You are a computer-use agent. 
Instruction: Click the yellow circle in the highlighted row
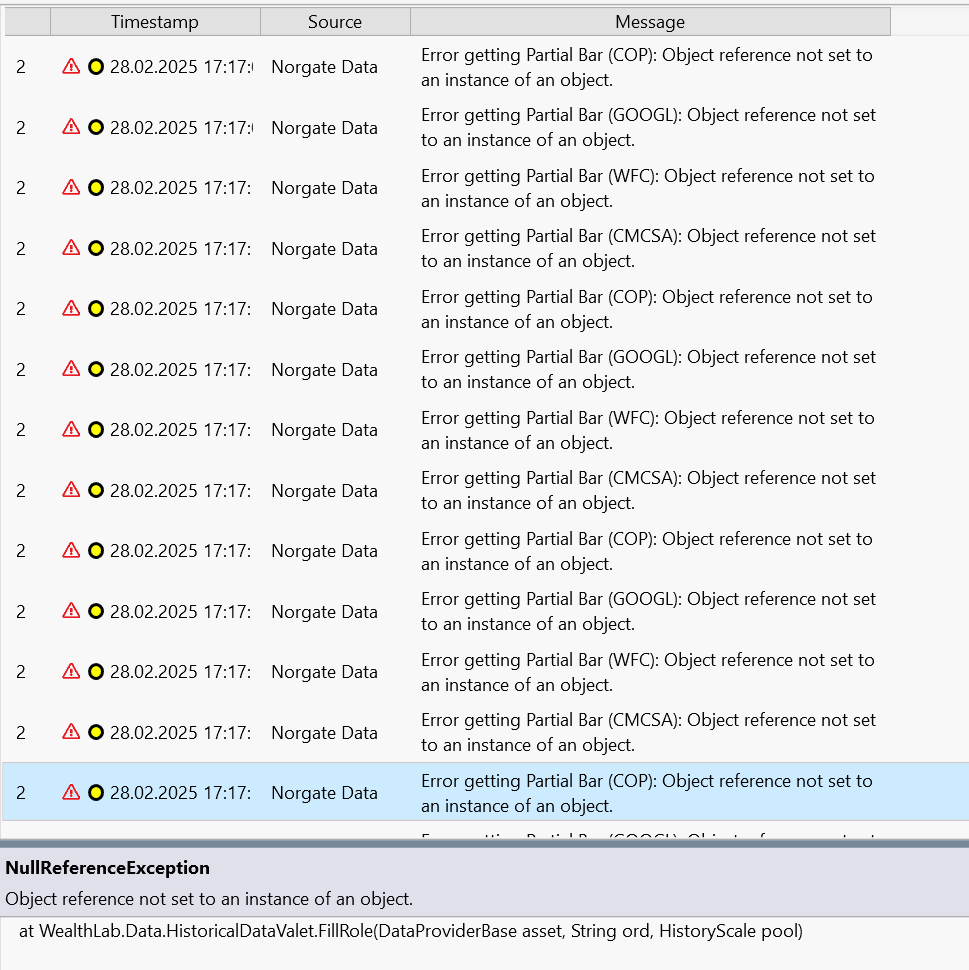(x=96, y=793)
